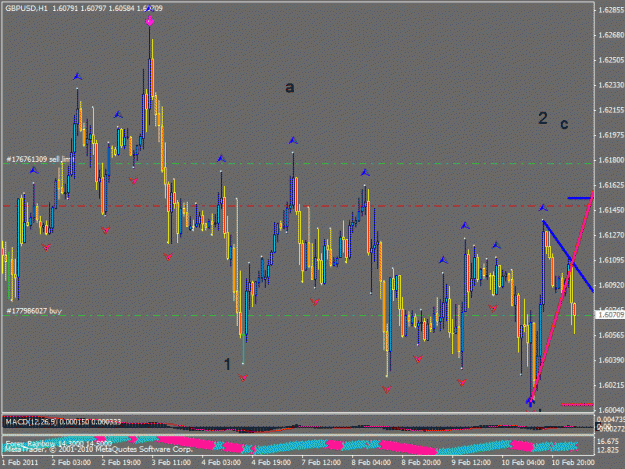
Task: Click the 10 Feb 04:00 time label
Action: coord(523,462)
